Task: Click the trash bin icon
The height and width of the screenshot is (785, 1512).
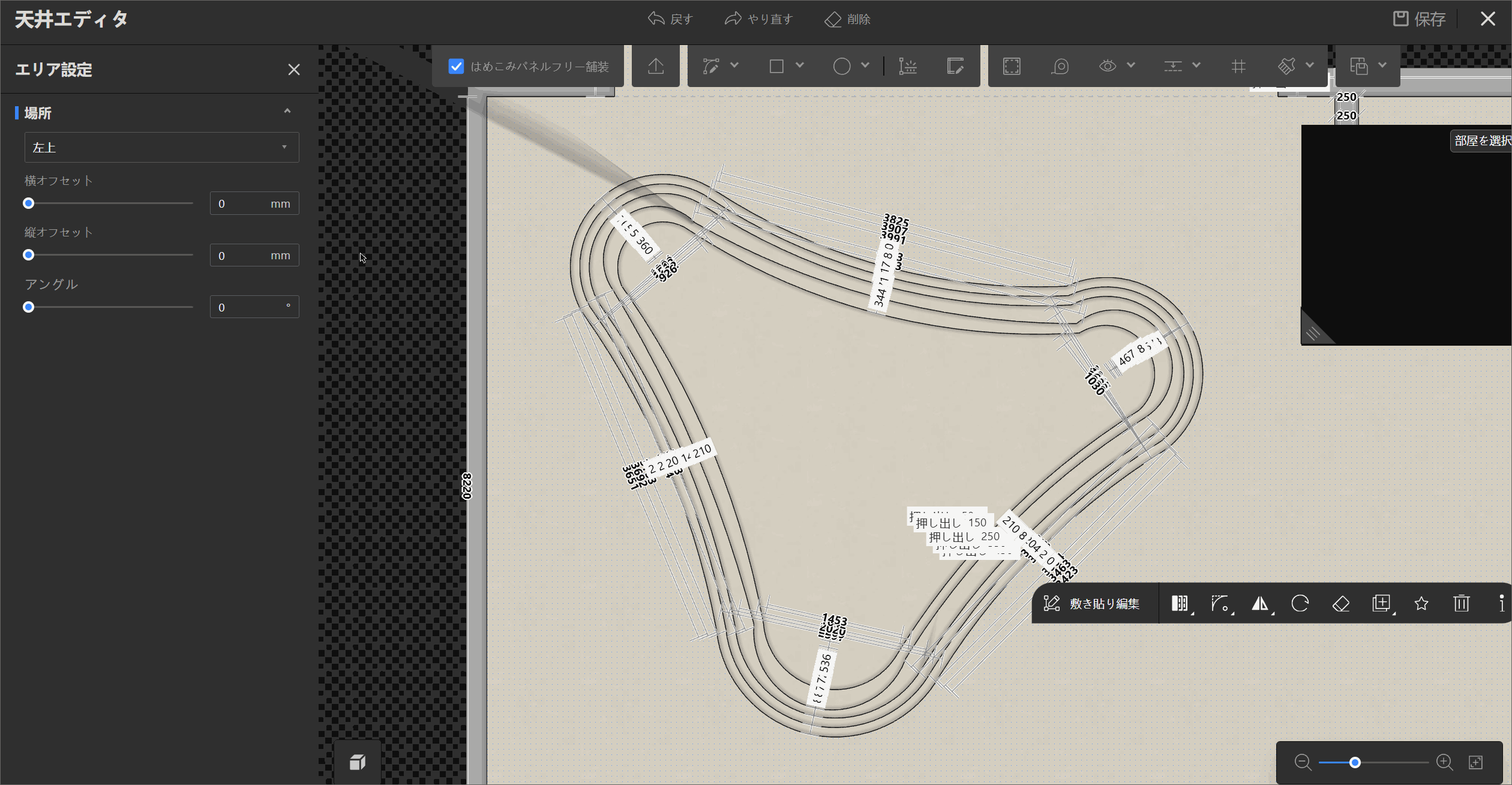Action: point(1462,604)
